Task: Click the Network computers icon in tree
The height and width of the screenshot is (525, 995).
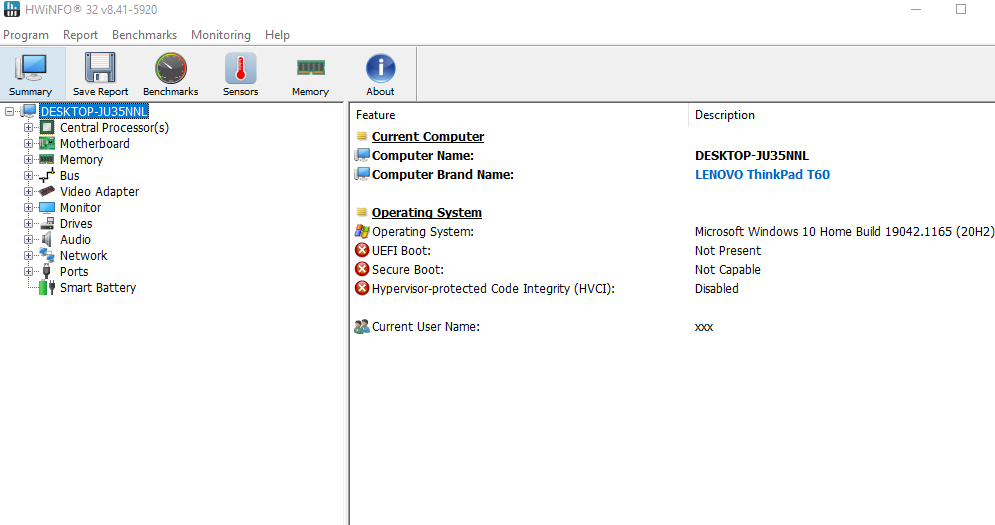Action: tap(47, 255)
